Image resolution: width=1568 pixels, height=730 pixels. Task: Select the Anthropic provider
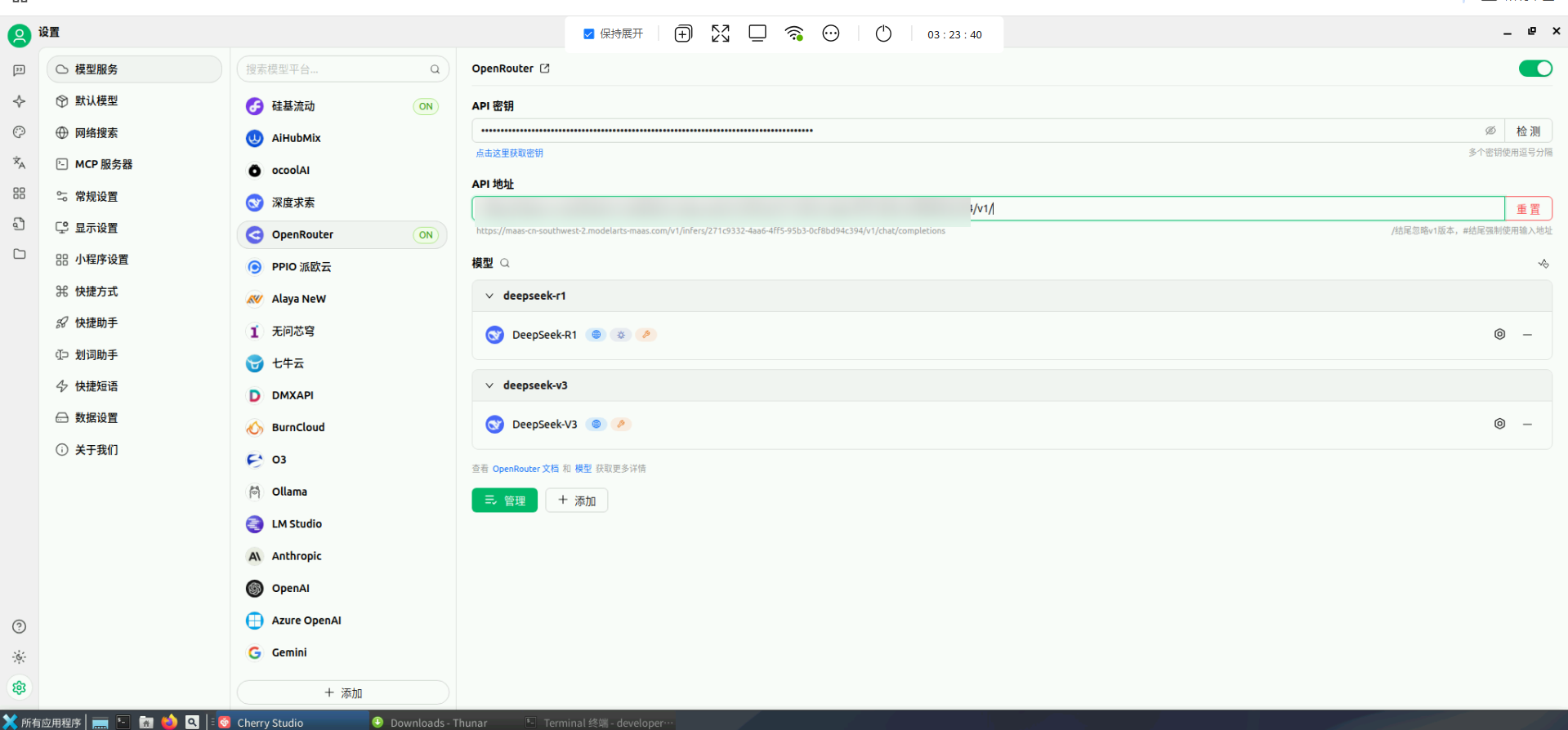click(x=342, y=556)
